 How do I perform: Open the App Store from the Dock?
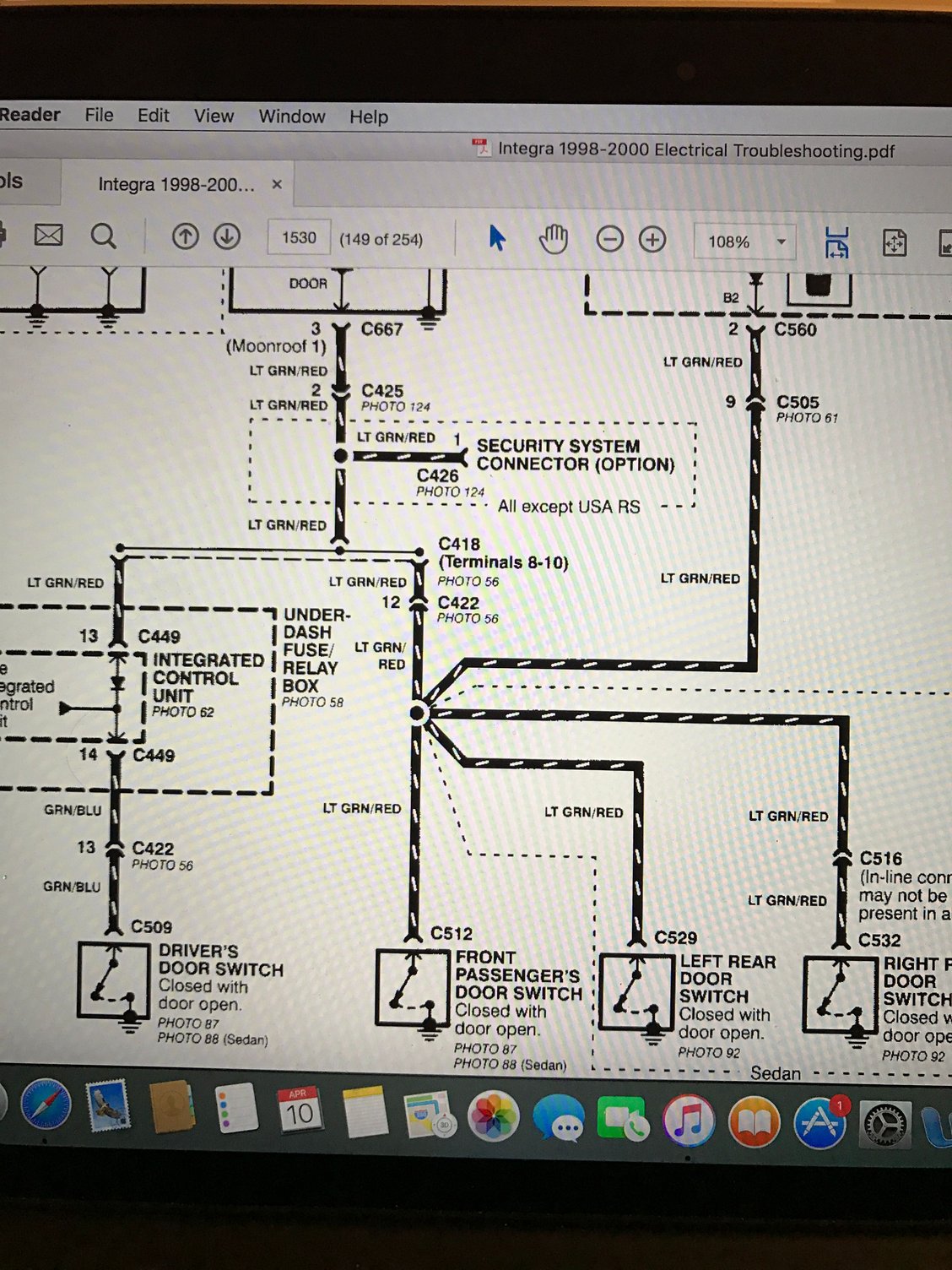pyautogui.click(x=819, y=1122)
